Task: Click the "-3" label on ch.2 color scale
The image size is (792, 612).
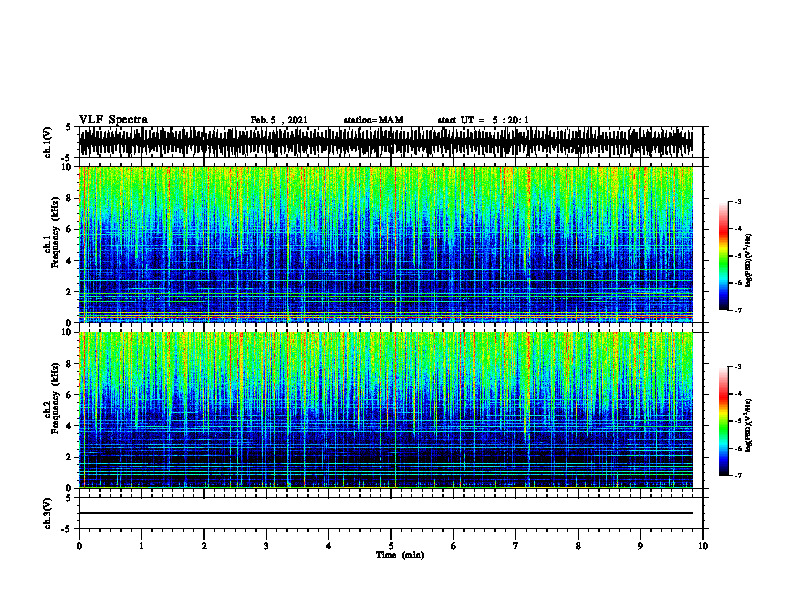Action: coord(738,367)
